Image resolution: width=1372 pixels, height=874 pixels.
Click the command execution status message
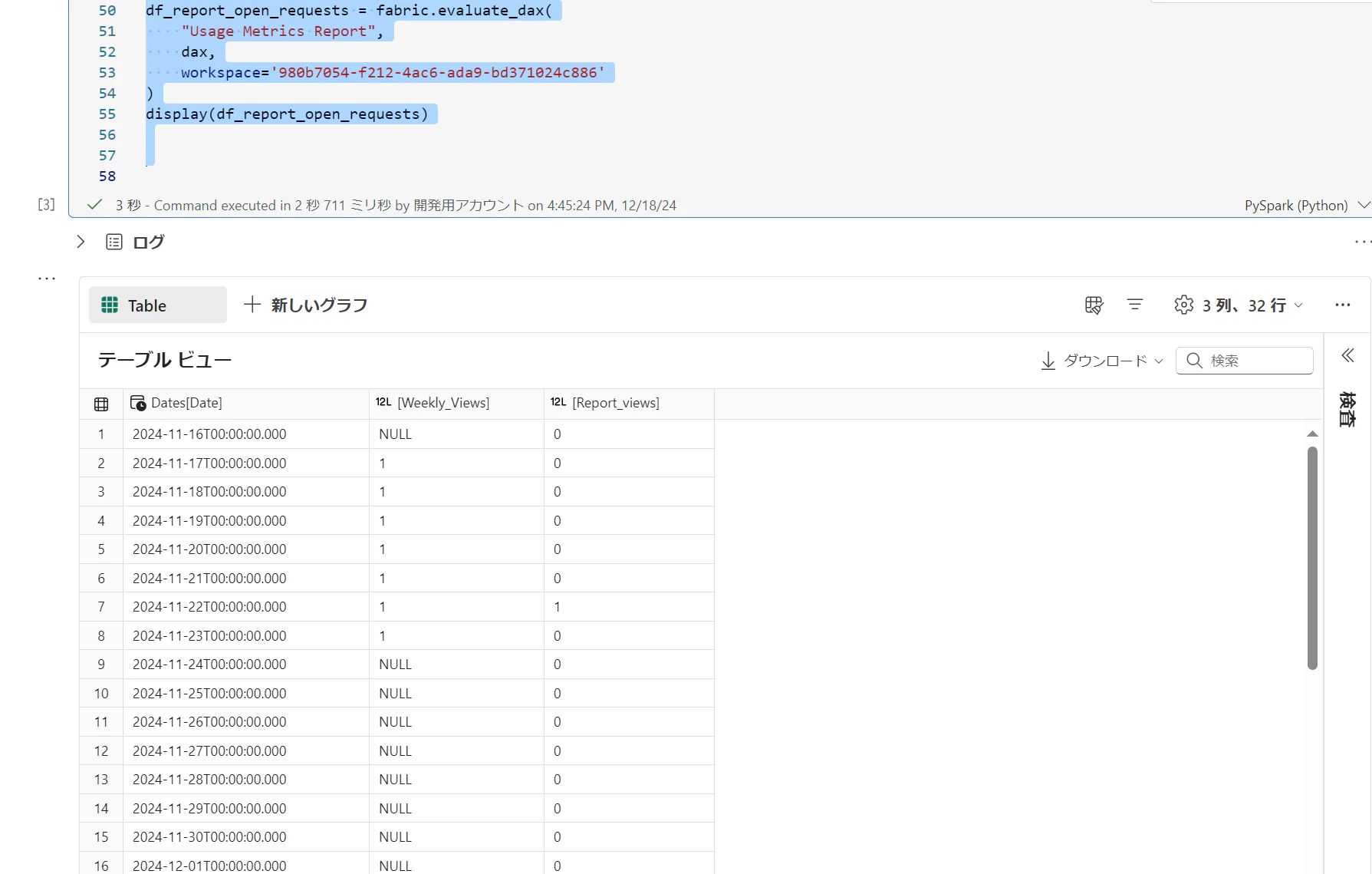(x=396, y=206)
